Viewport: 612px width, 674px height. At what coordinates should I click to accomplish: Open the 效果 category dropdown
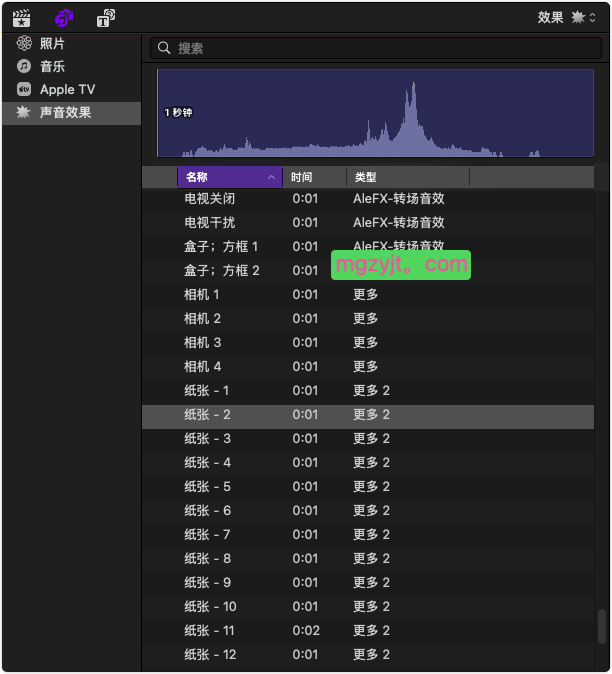coord(566,18)
